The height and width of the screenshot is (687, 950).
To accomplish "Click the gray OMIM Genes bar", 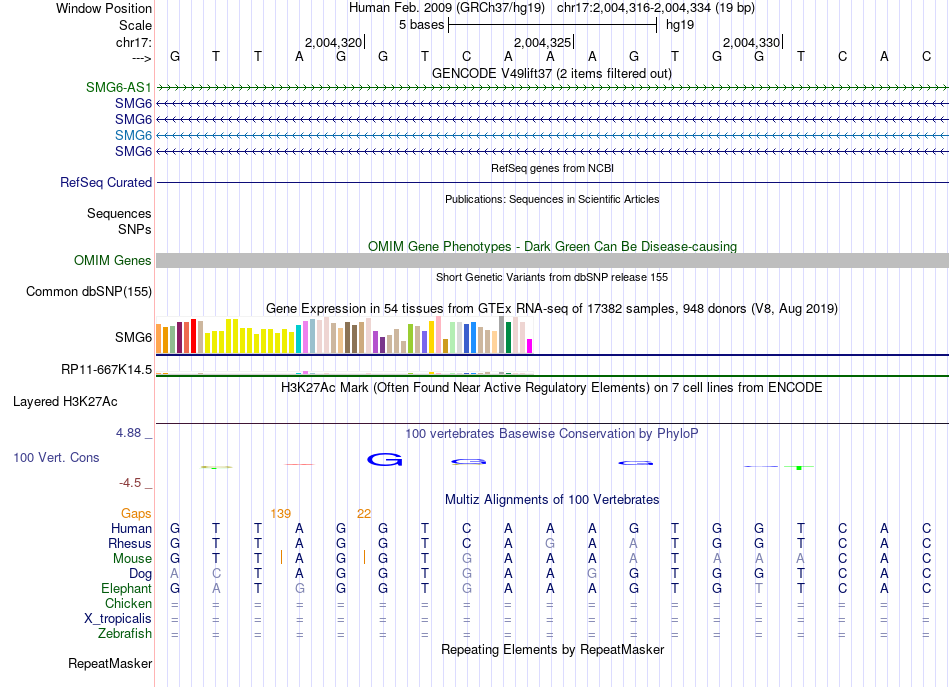I will 553,261.
